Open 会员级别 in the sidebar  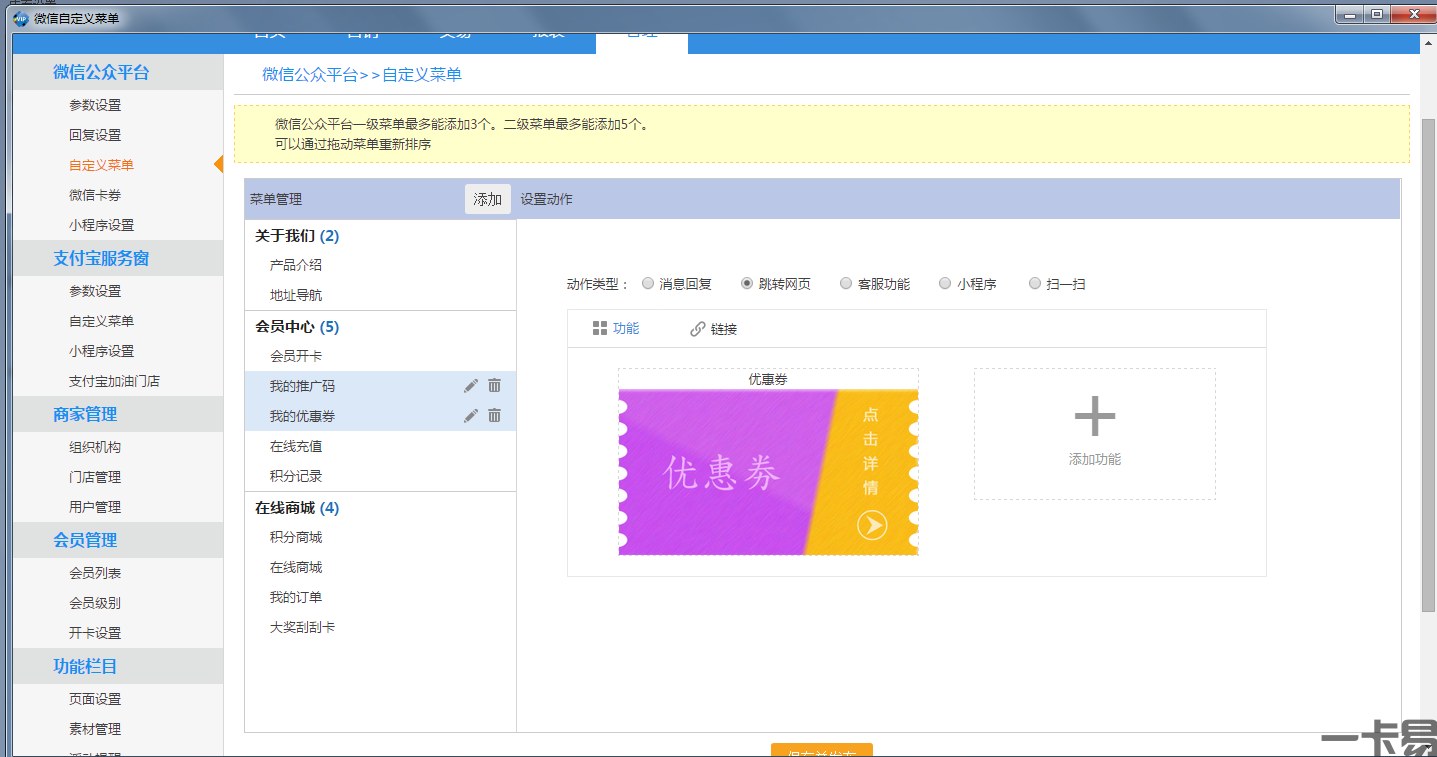(x=95, y=603)
